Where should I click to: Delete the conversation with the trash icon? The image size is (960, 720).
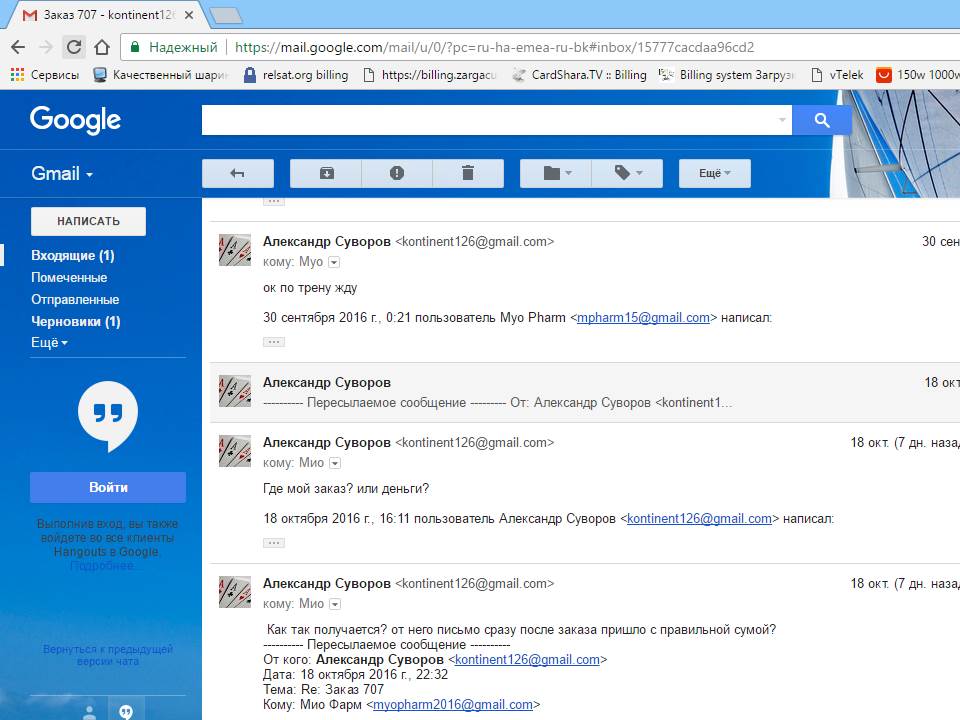467,173
